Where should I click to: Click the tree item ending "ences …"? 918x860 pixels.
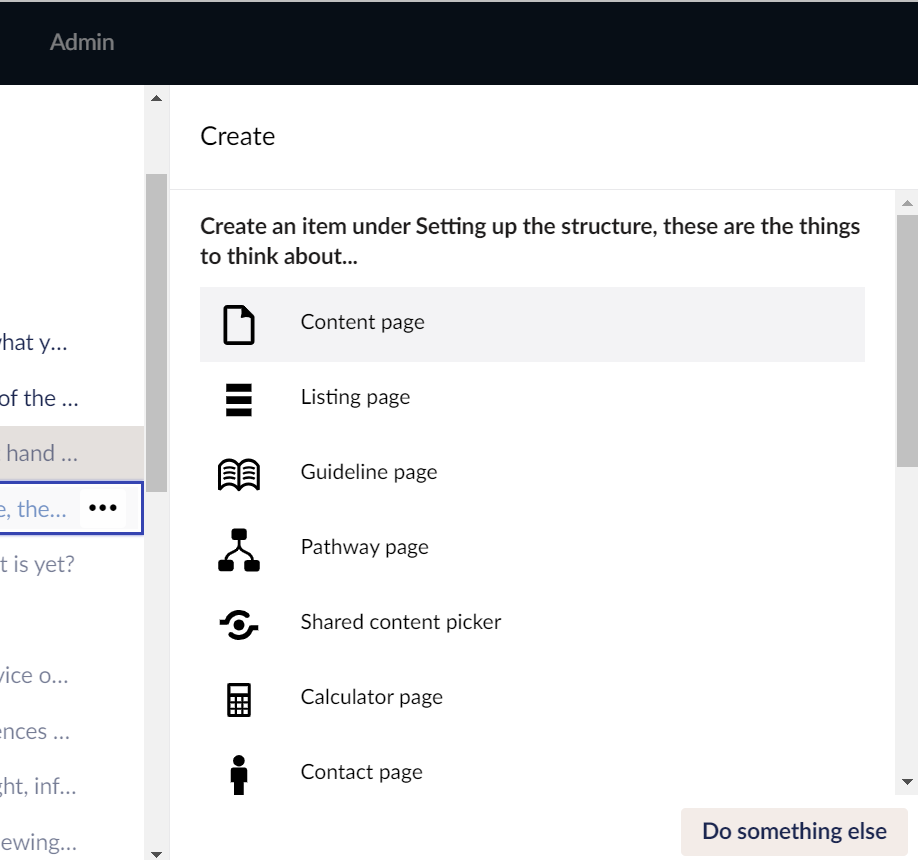35,731
